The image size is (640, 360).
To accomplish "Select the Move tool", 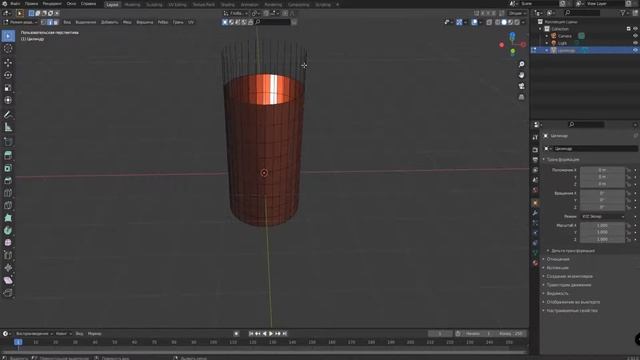I will pos(8,62).
